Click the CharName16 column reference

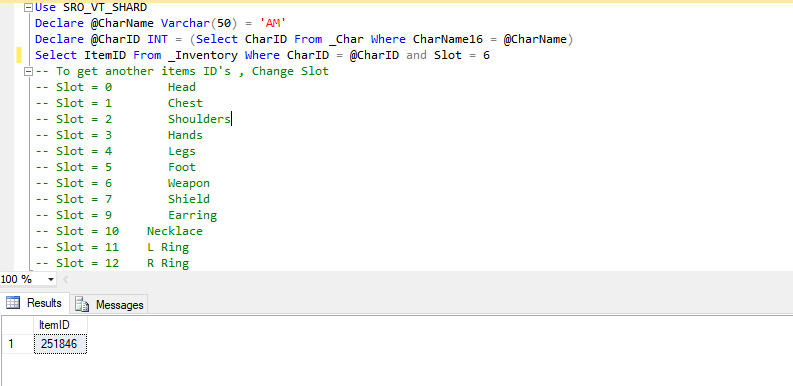coord(448,39)
